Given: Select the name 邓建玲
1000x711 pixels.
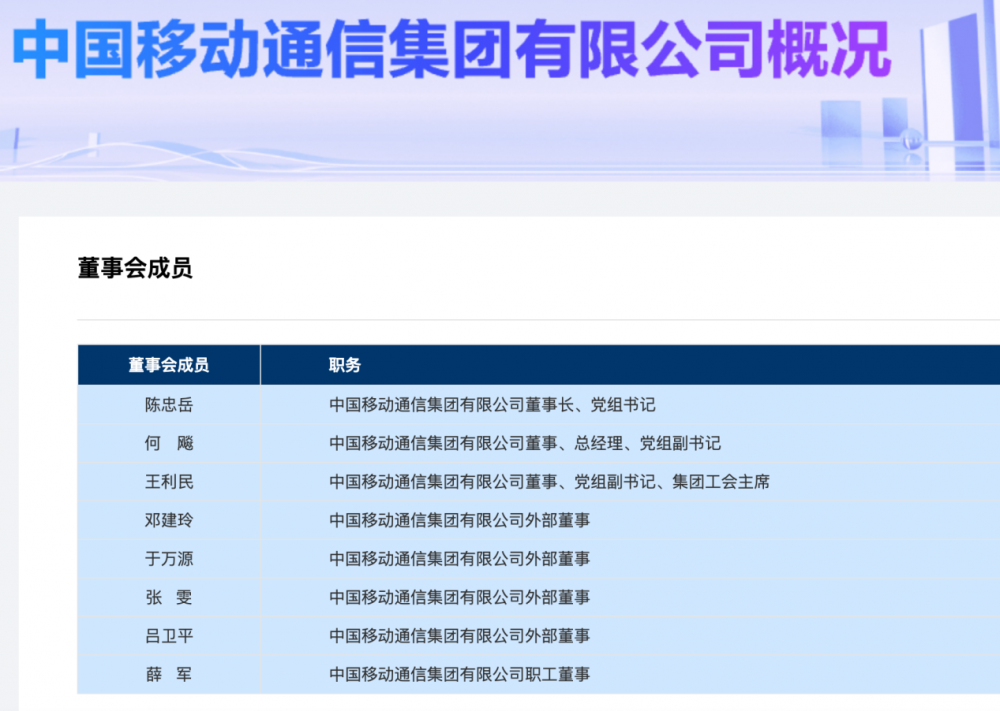Looking at the screenshot, I should 169,520.
